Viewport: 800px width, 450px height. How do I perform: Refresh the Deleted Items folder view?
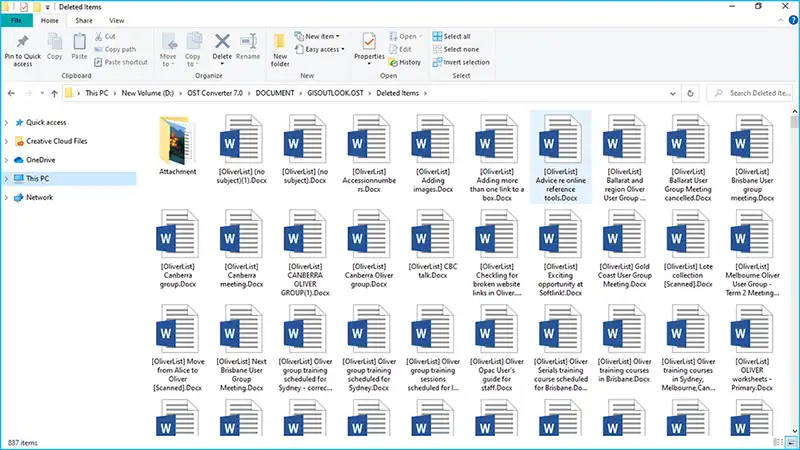coord(690,93)
